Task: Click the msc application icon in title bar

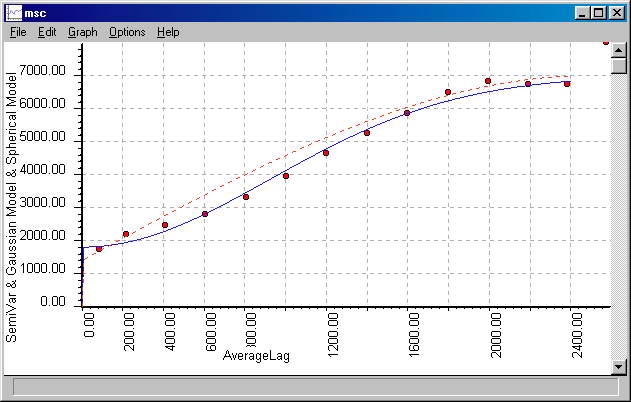Action: 13,12
